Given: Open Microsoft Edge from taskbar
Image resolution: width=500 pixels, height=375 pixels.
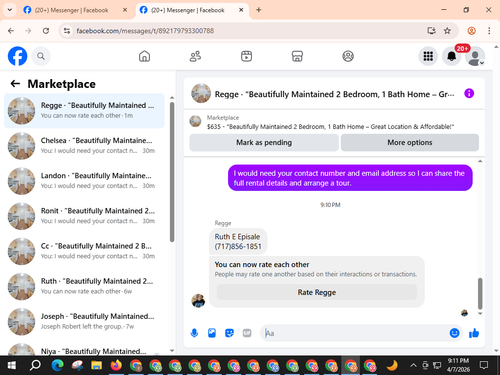Looking at the screenshot, I should (x=57, y=366).
